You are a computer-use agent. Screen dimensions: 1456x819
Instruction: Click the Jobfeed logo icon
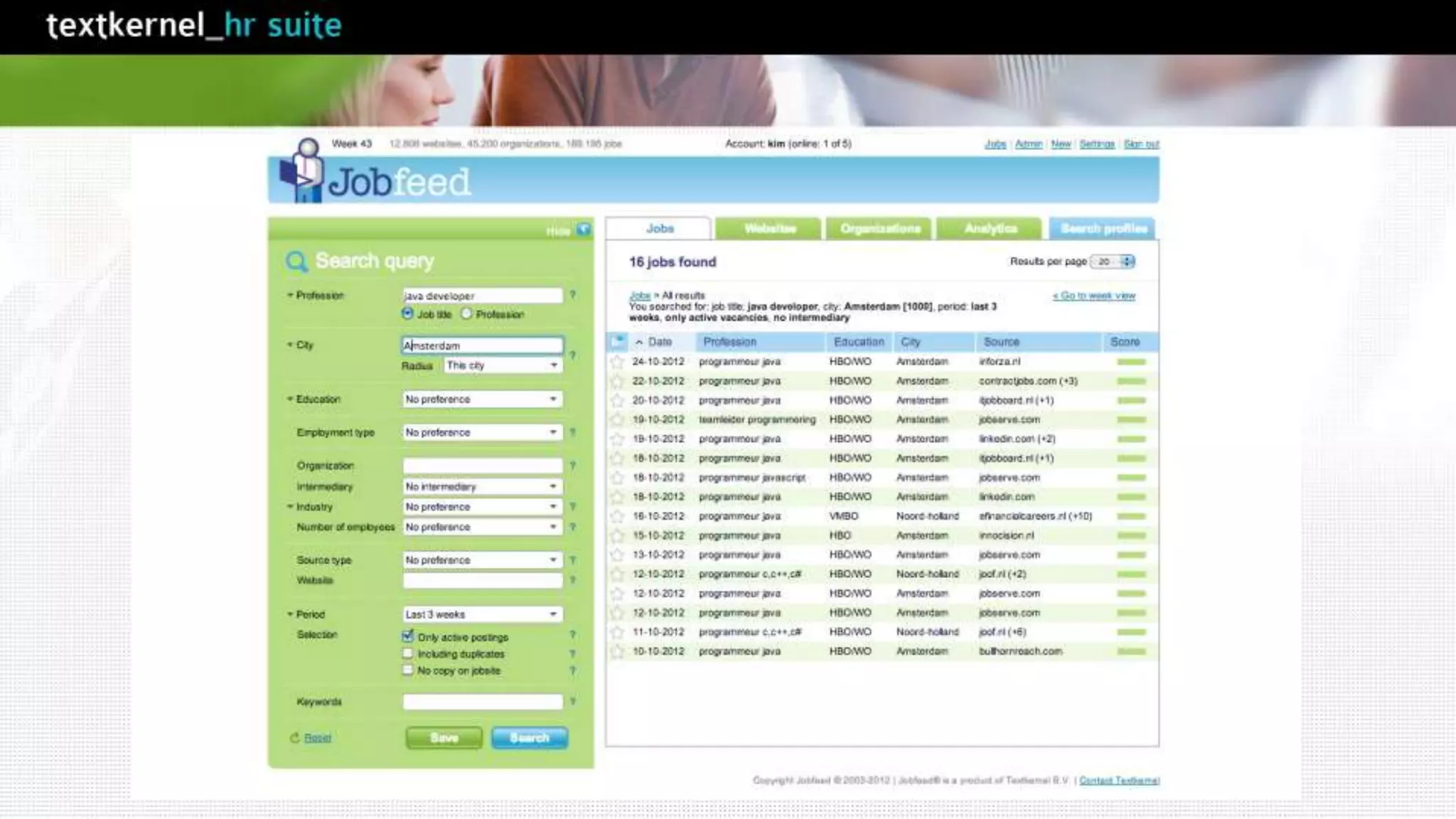coord(303,171)
